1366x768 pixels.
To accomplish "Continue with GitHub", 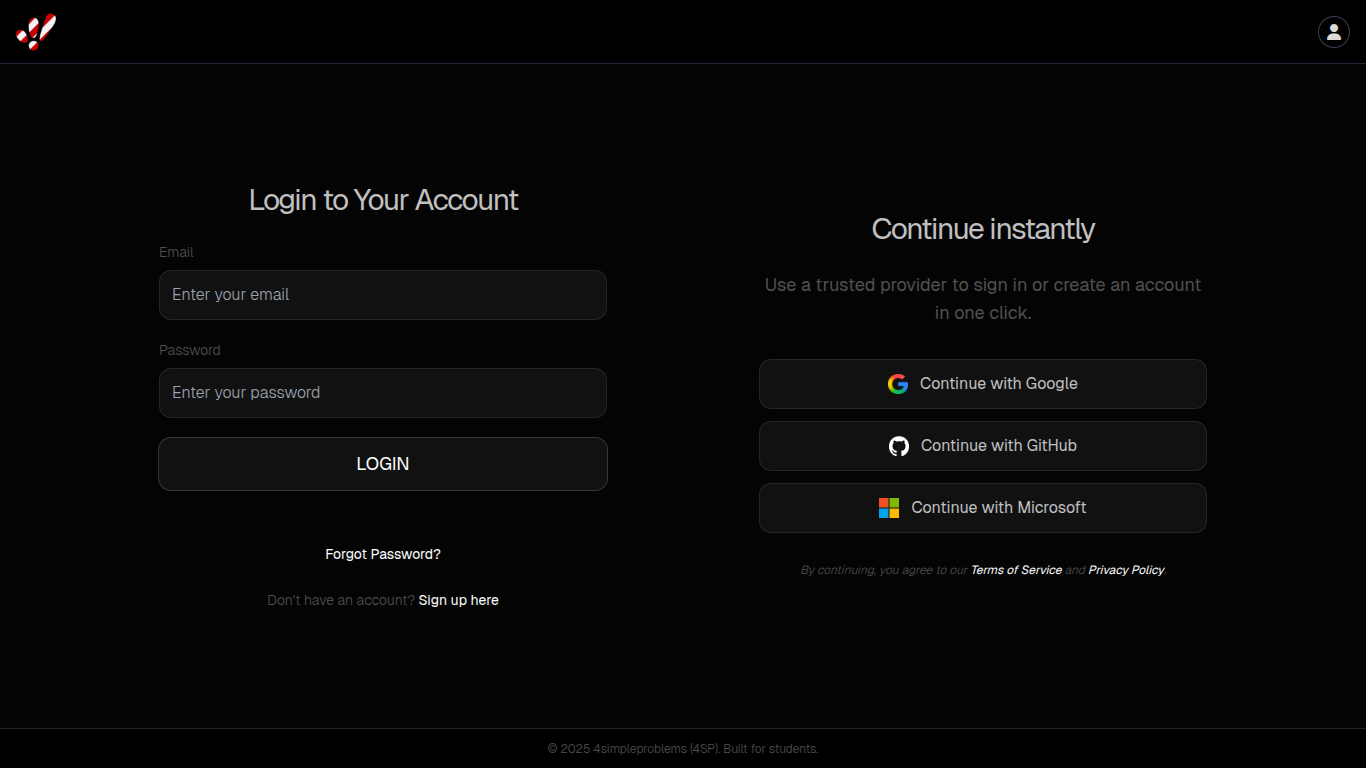I will [983, 445].
